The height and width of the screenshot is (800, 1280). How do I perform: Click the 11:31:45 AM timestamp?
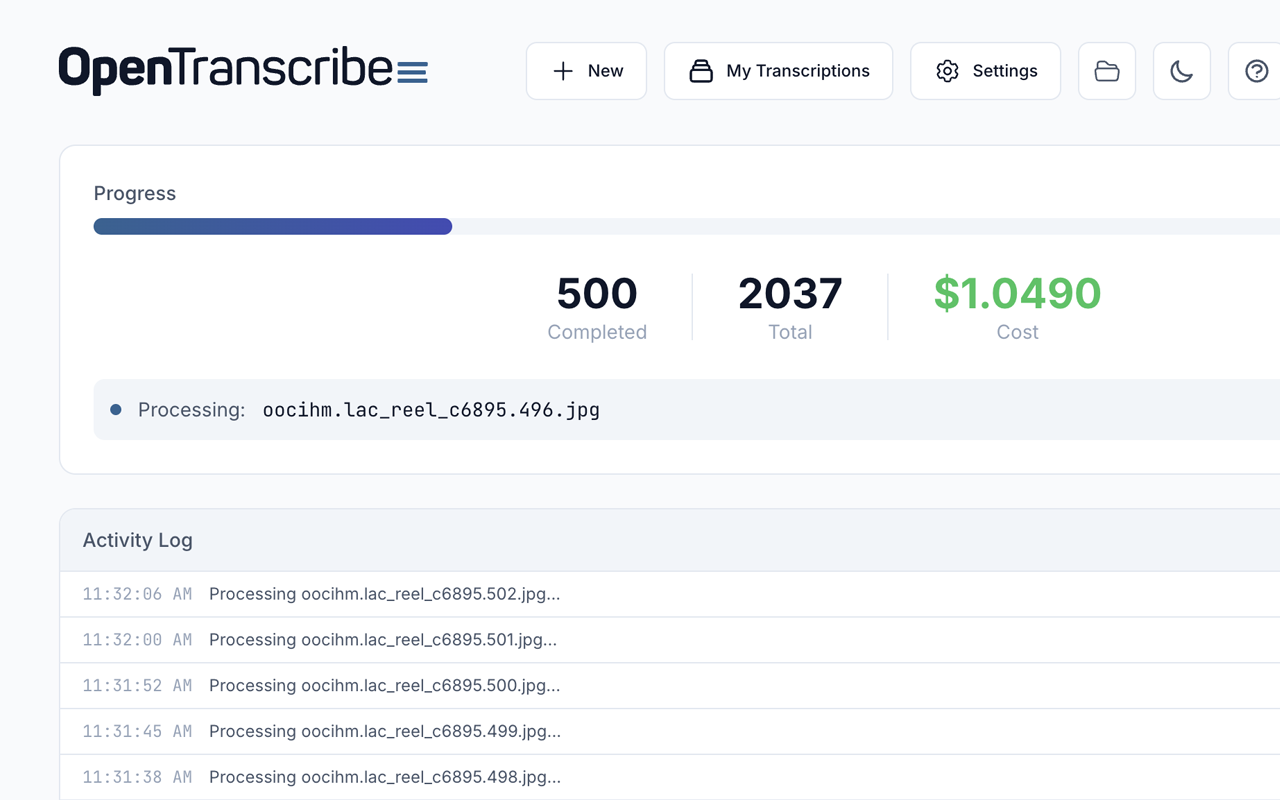(x=137, y=732)
